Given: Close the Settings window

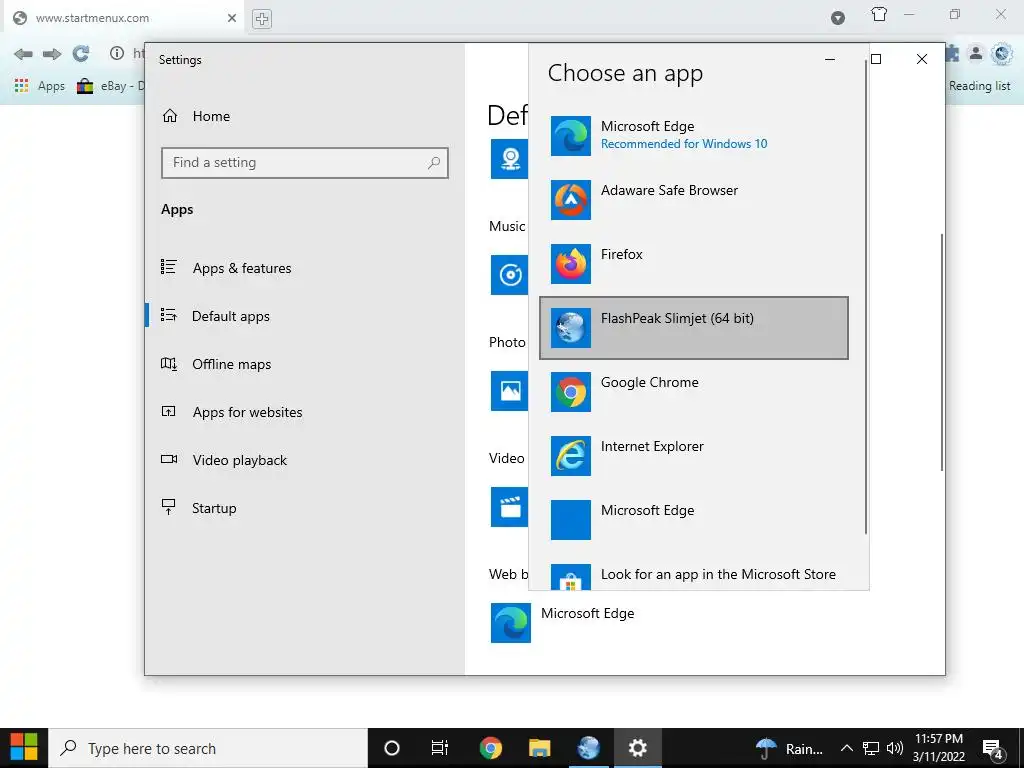Looking at the screenshot, I should pos(922,59).
